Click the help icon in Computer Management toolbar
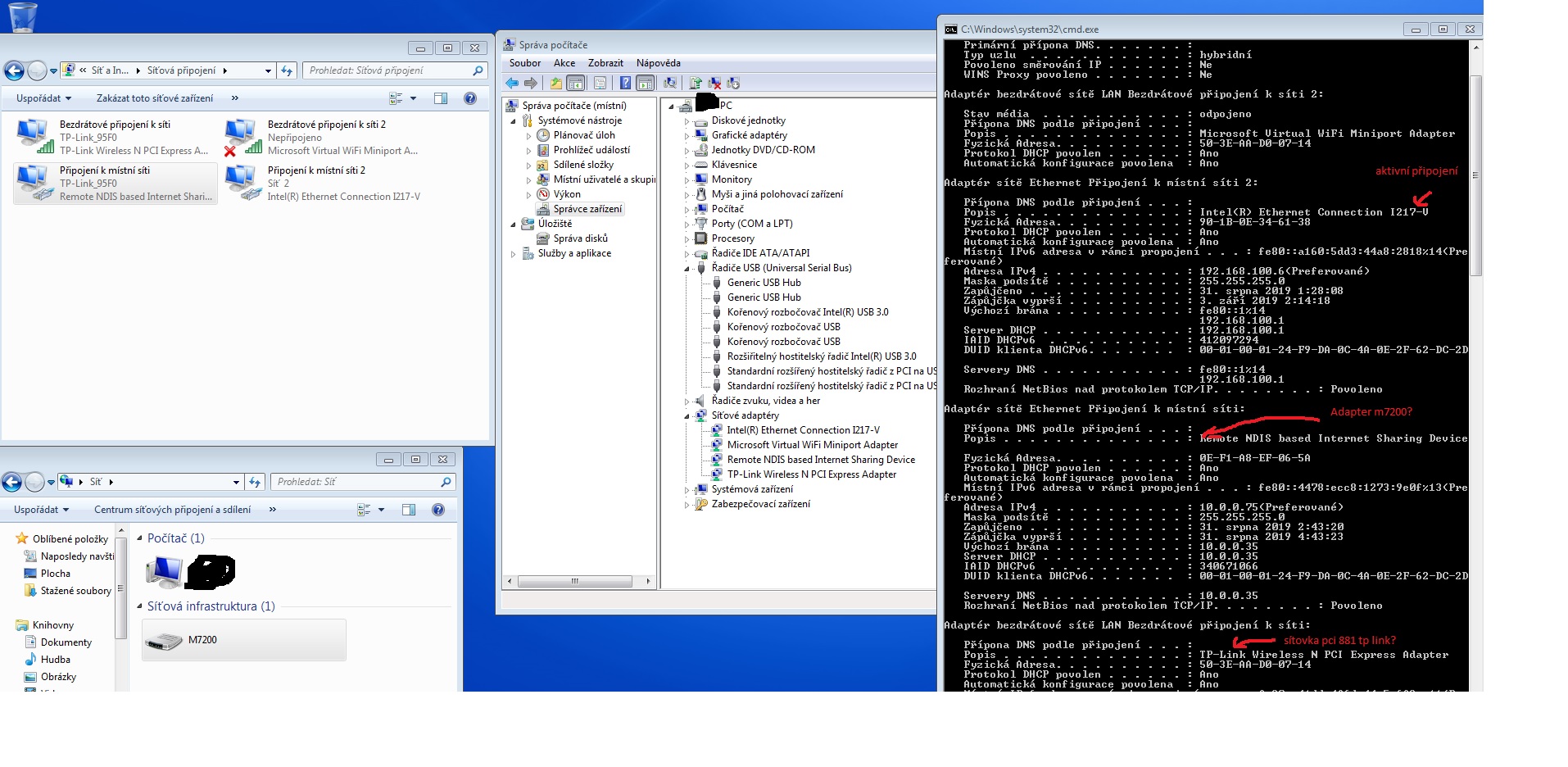Viewport: 1568px width, 767px height. [626, 83]
